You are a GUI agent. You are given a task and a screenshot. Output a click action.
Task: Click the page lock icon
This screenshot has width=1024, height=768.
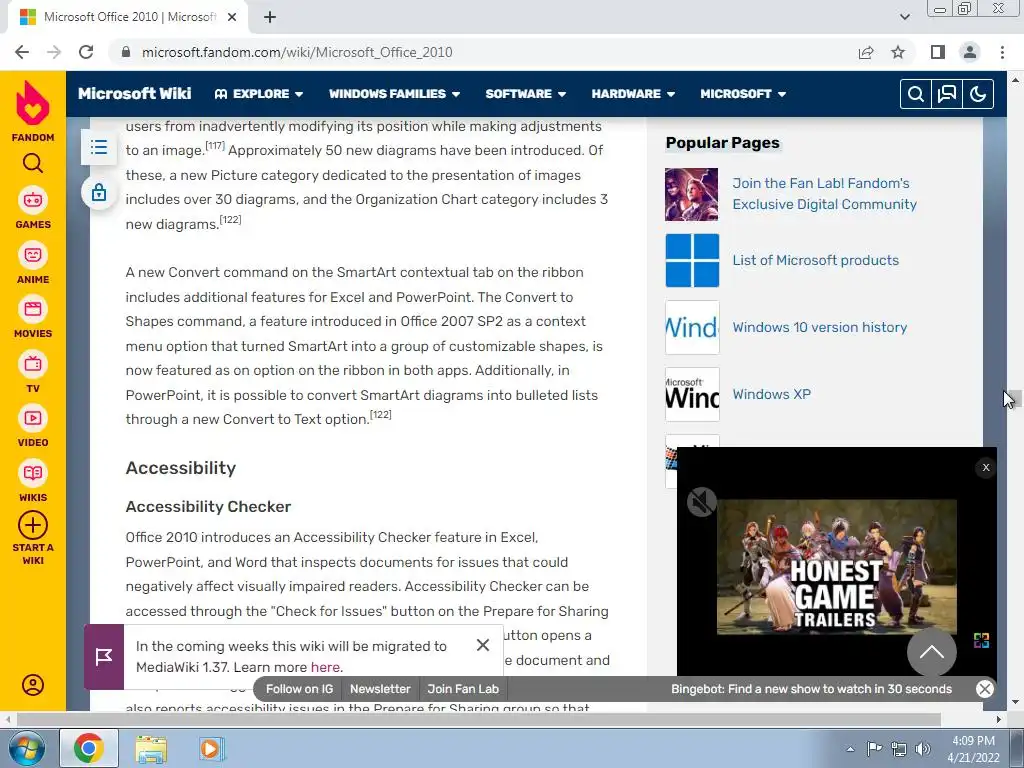tap(99, 193)
